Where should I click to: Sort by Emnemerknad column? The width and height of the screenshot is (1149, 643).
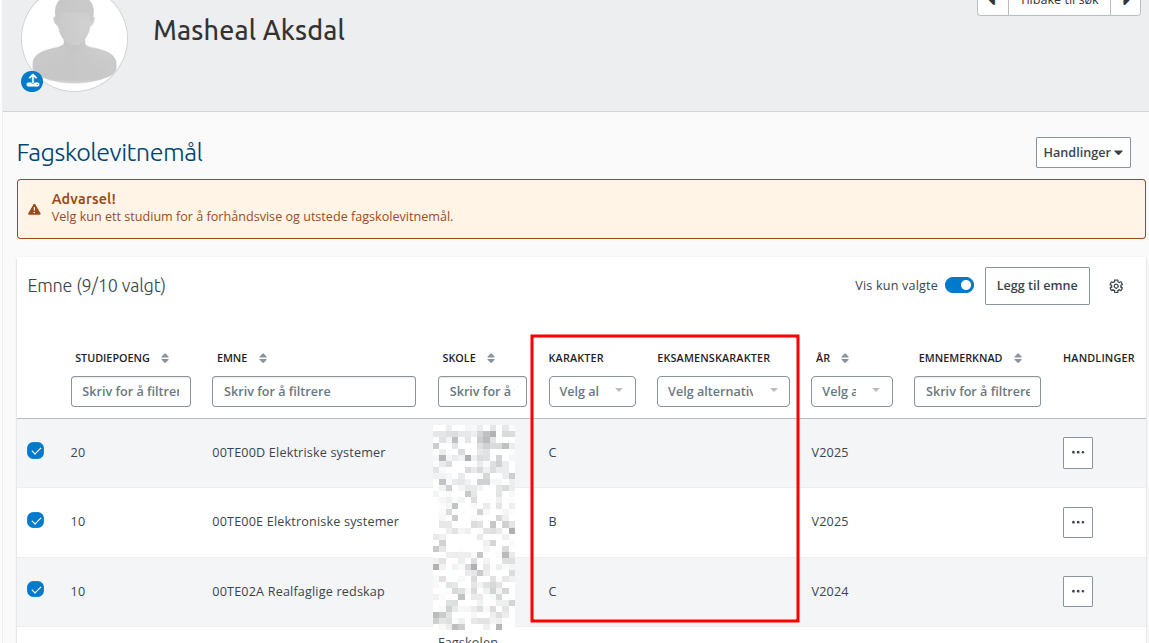1018,358
